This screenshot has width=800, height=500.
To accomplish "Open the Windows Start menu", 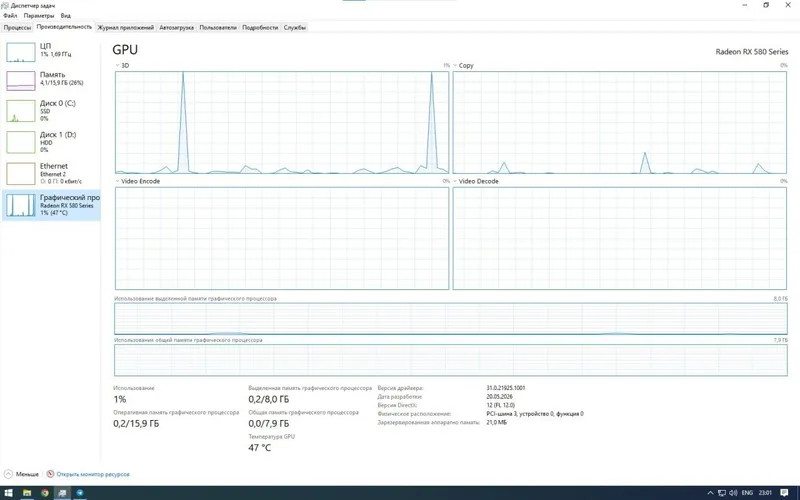I will [9, 493].
